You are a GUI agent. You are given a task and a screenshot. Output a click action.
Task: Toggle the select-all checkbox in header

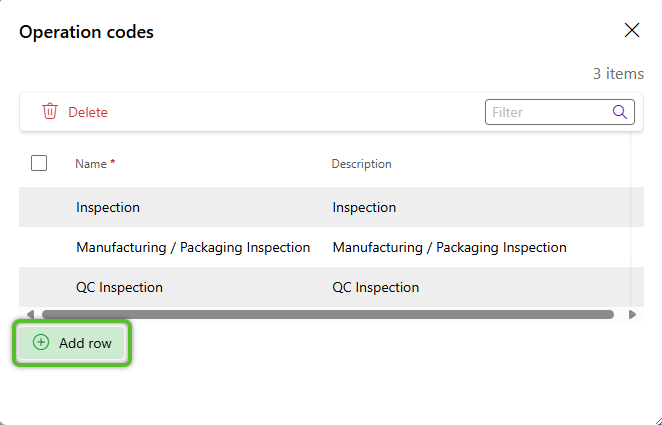point(39,163)
